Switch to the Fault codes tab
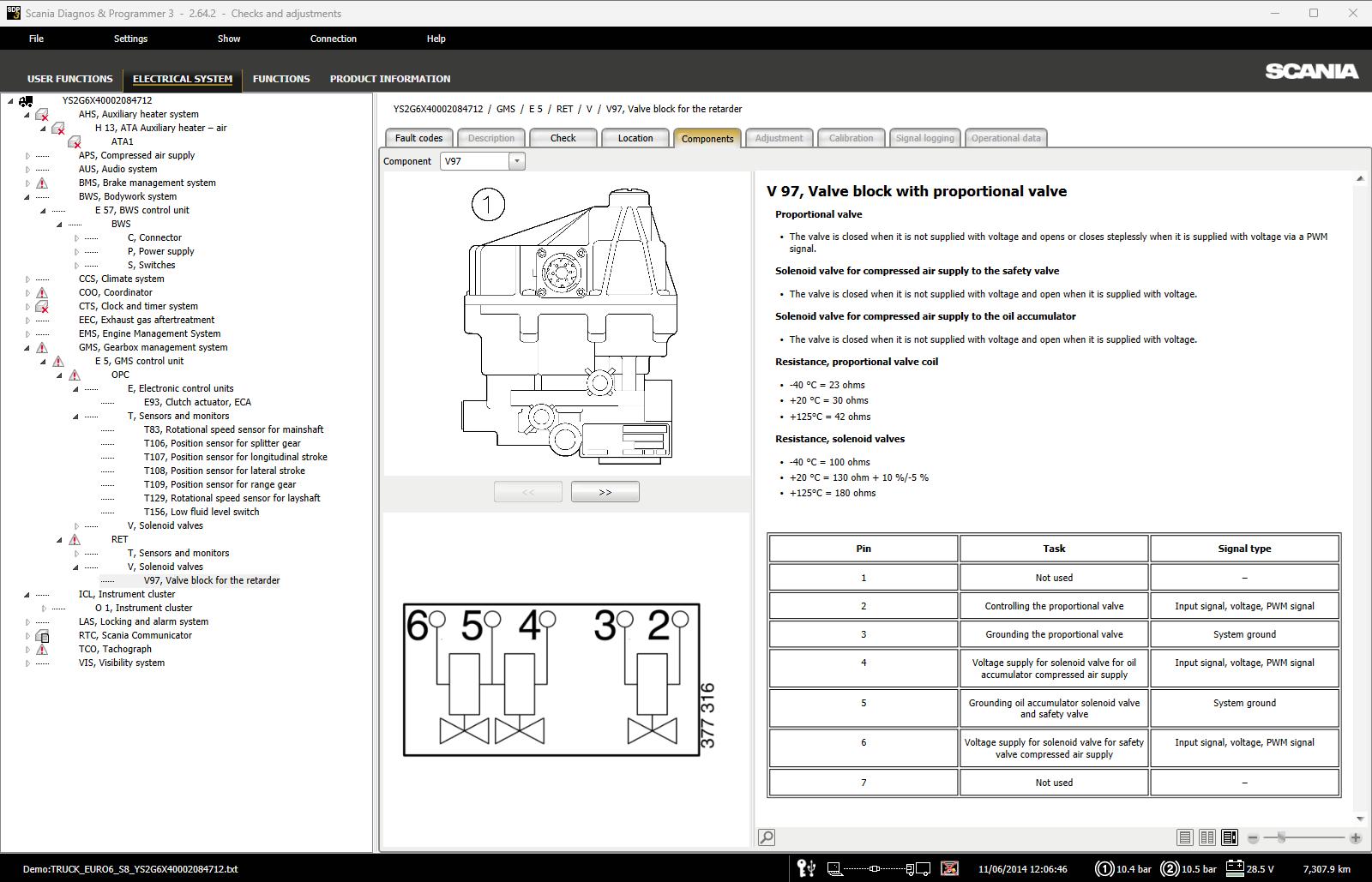1372x882 pixels. tap(418, 138)
